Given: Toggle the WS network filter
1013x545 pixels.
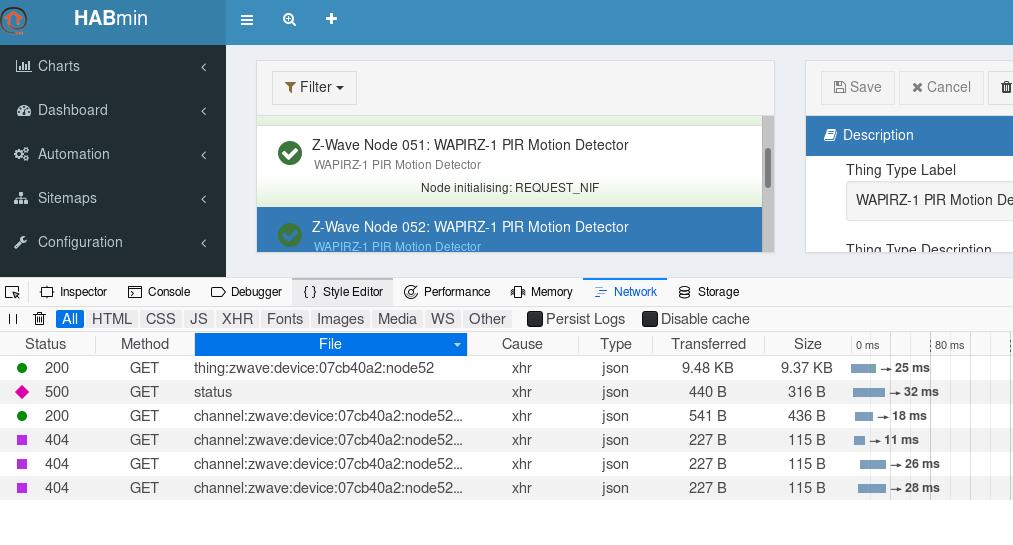Looking at the screenshot, I should point(443,319).
